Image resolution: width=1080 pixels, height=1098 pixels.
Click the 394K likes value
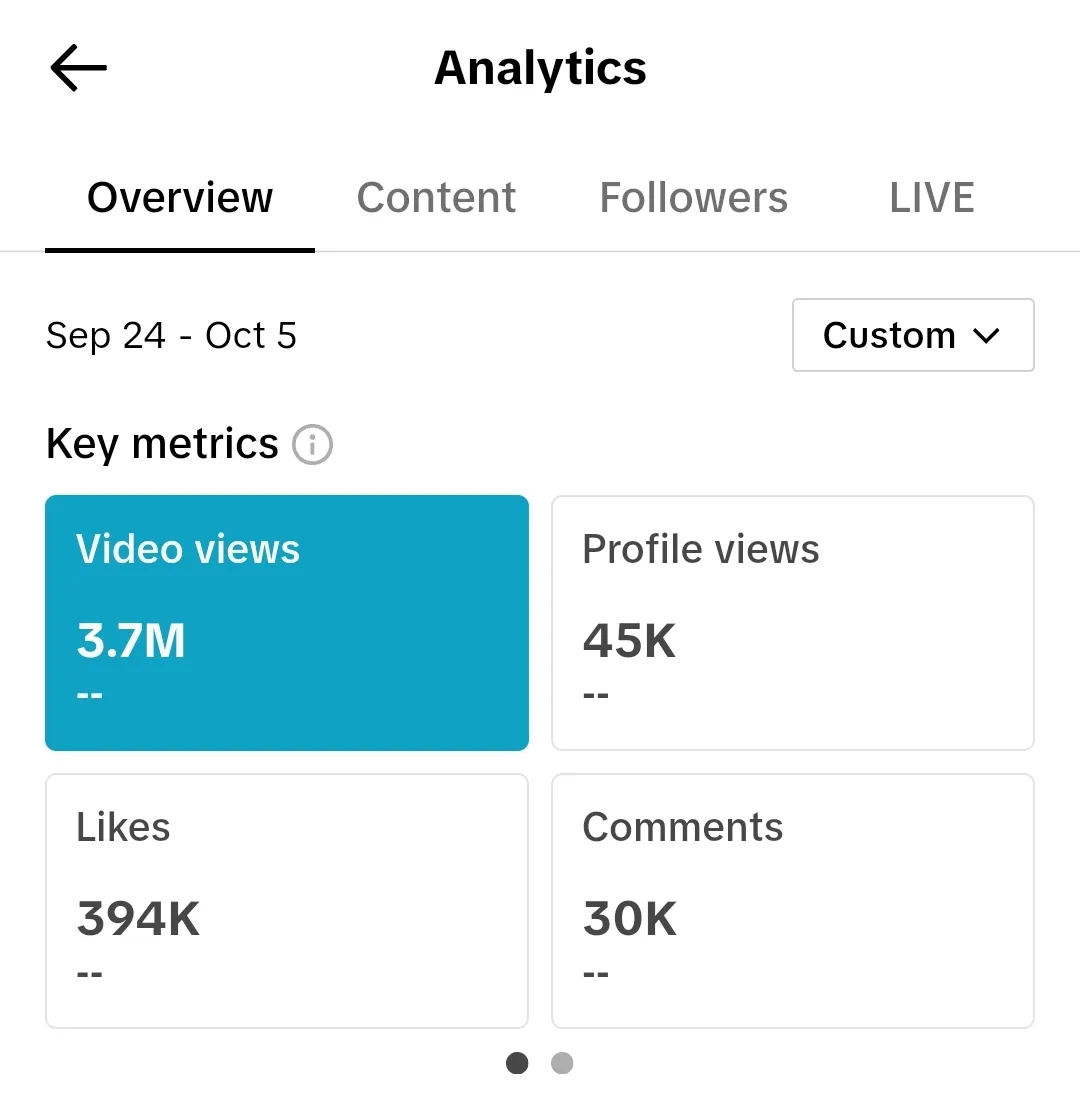[138, 919]
